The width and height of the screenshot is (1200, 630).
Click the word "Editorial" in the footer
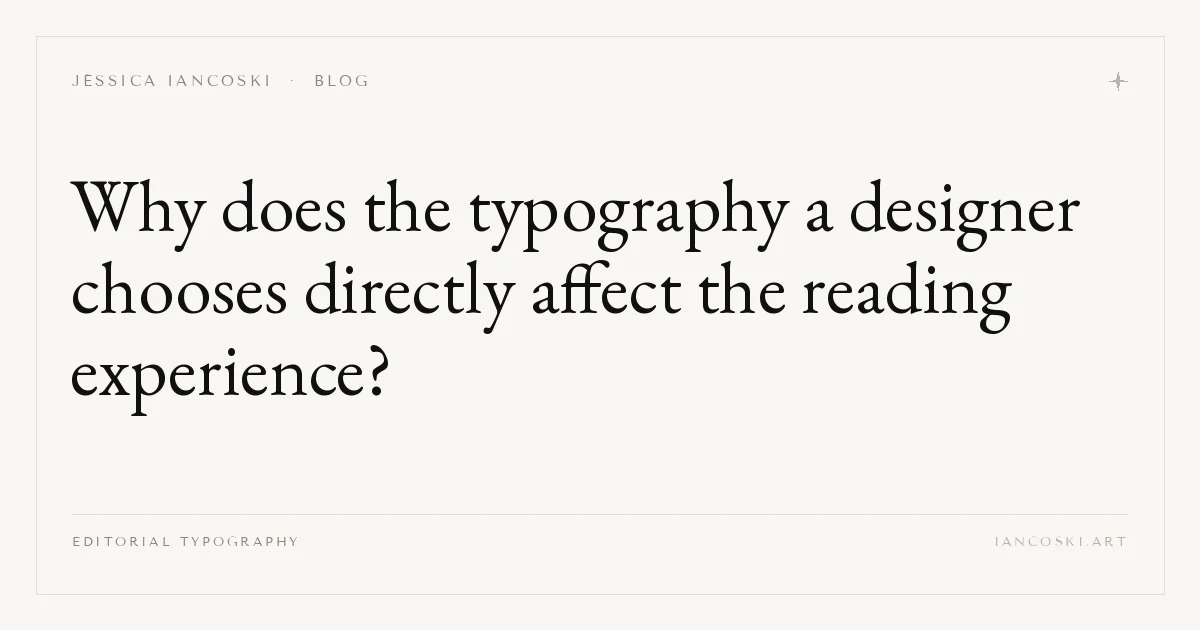coord(121,542)
